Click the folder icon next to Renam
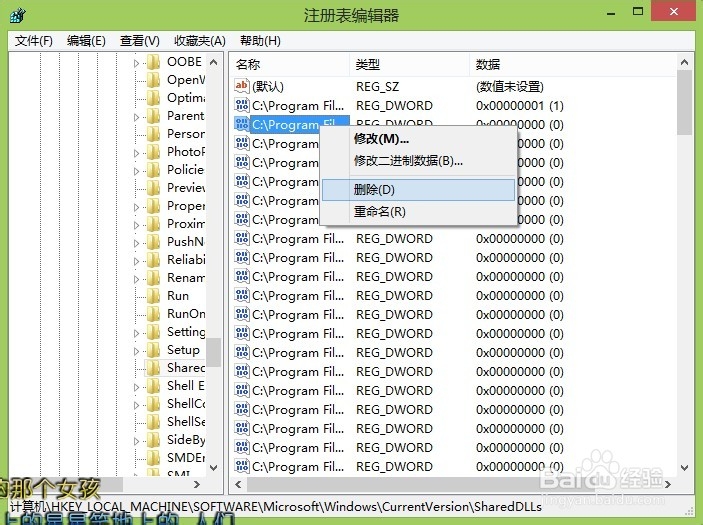703x525 pixels. click(153, 278)
